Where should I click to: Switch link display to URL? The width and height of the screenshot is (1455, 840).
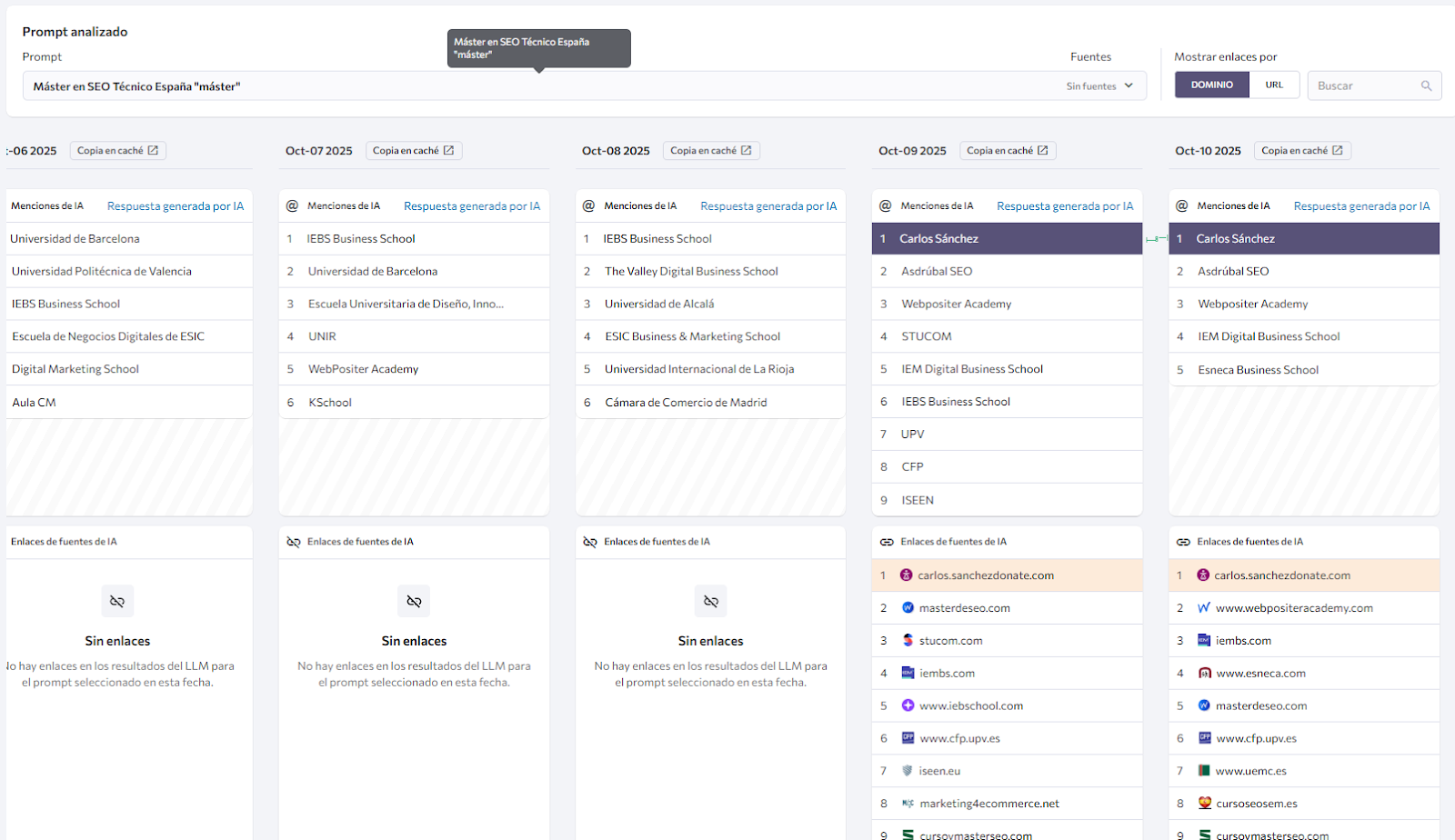[1274, 85]
